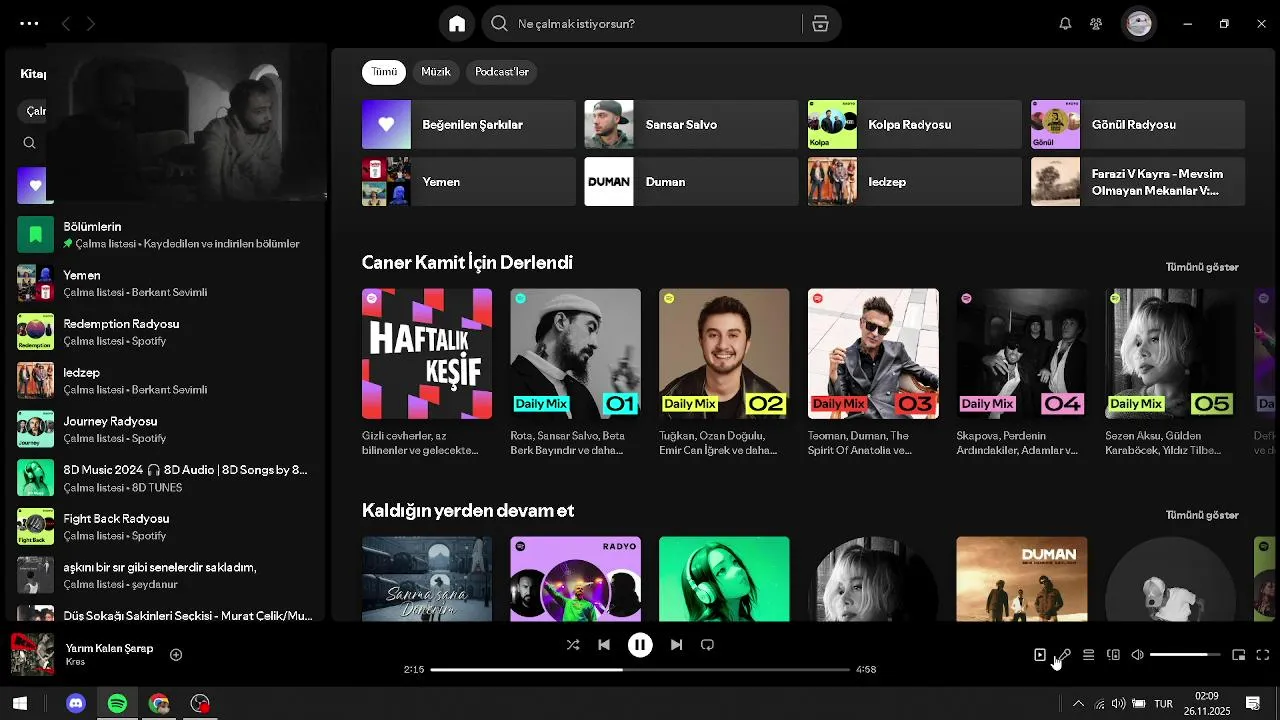The width and height of the screenshot is (1280, 720).
Task: Go forward with the right arrow
Action: [x=91, y=24]
